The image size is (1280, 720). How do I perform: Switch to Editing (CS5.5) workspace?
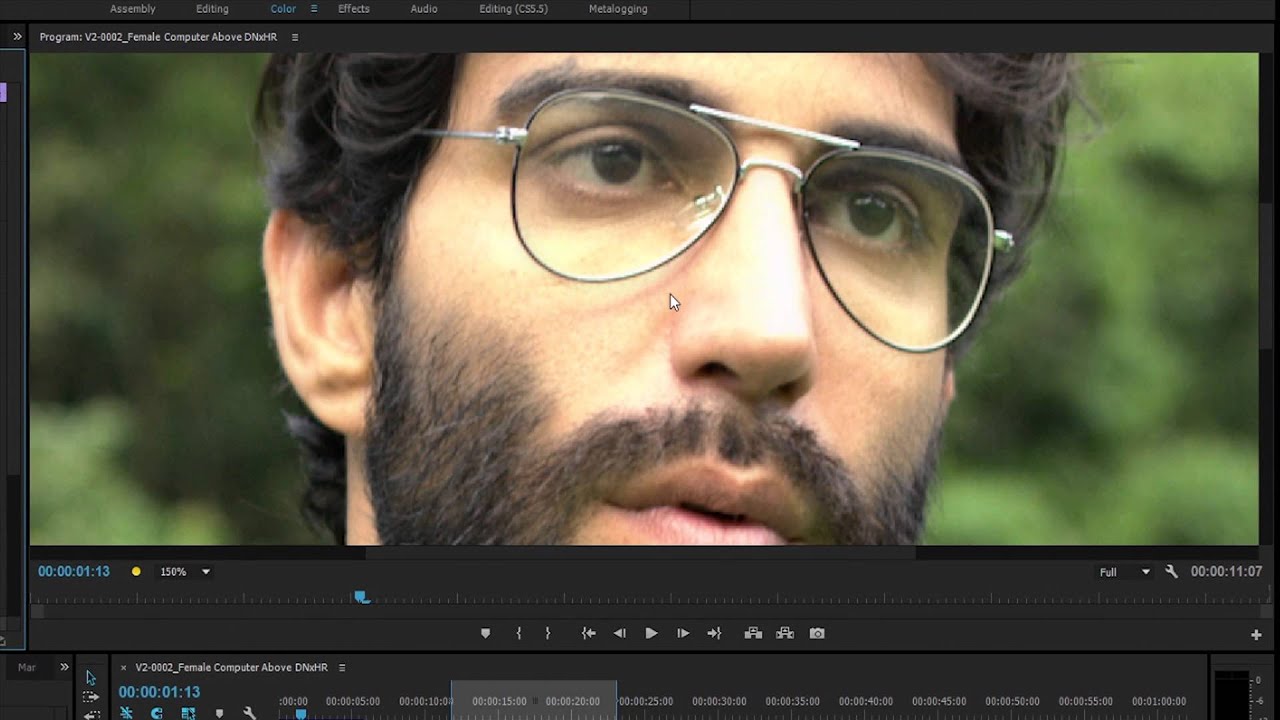click(513, 9)
